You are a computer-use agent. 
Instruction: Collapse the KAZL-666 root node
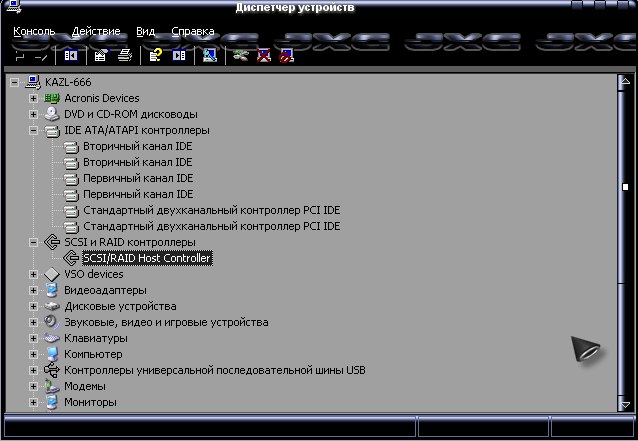tap(14, 83)
